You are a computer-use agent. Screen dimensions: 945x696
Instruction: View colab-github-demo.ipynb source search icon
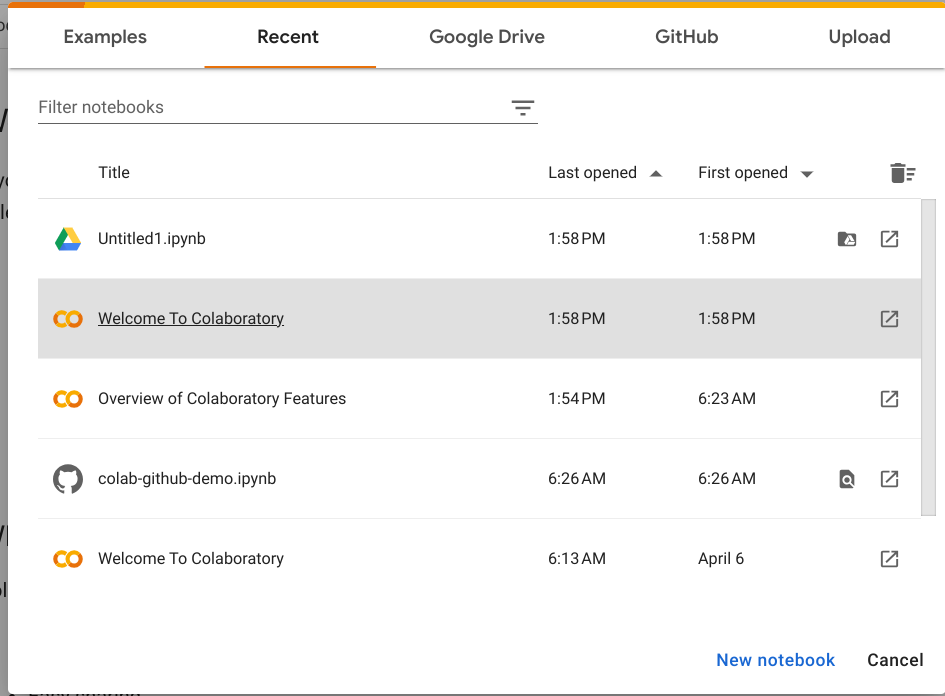click(x=847, y=479)
